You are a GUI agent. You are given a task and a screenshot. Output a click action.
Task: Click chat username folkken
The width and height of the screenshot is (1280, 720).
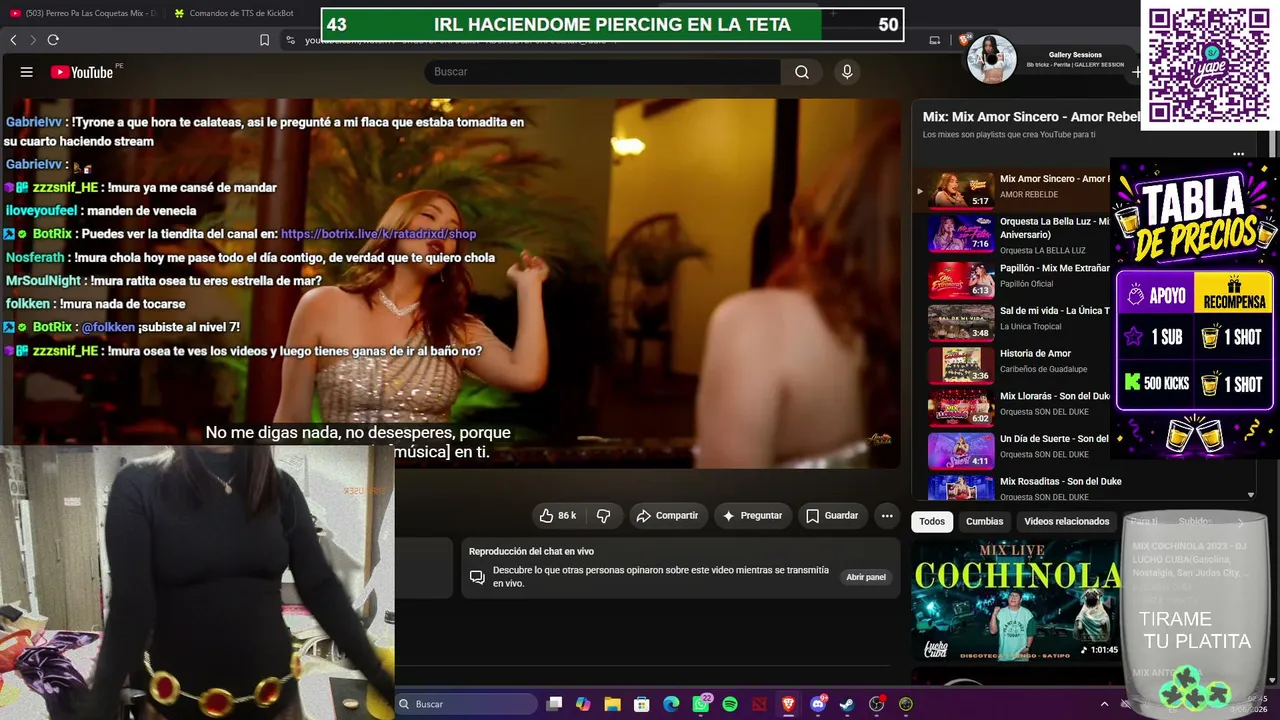tap(27, 304)
